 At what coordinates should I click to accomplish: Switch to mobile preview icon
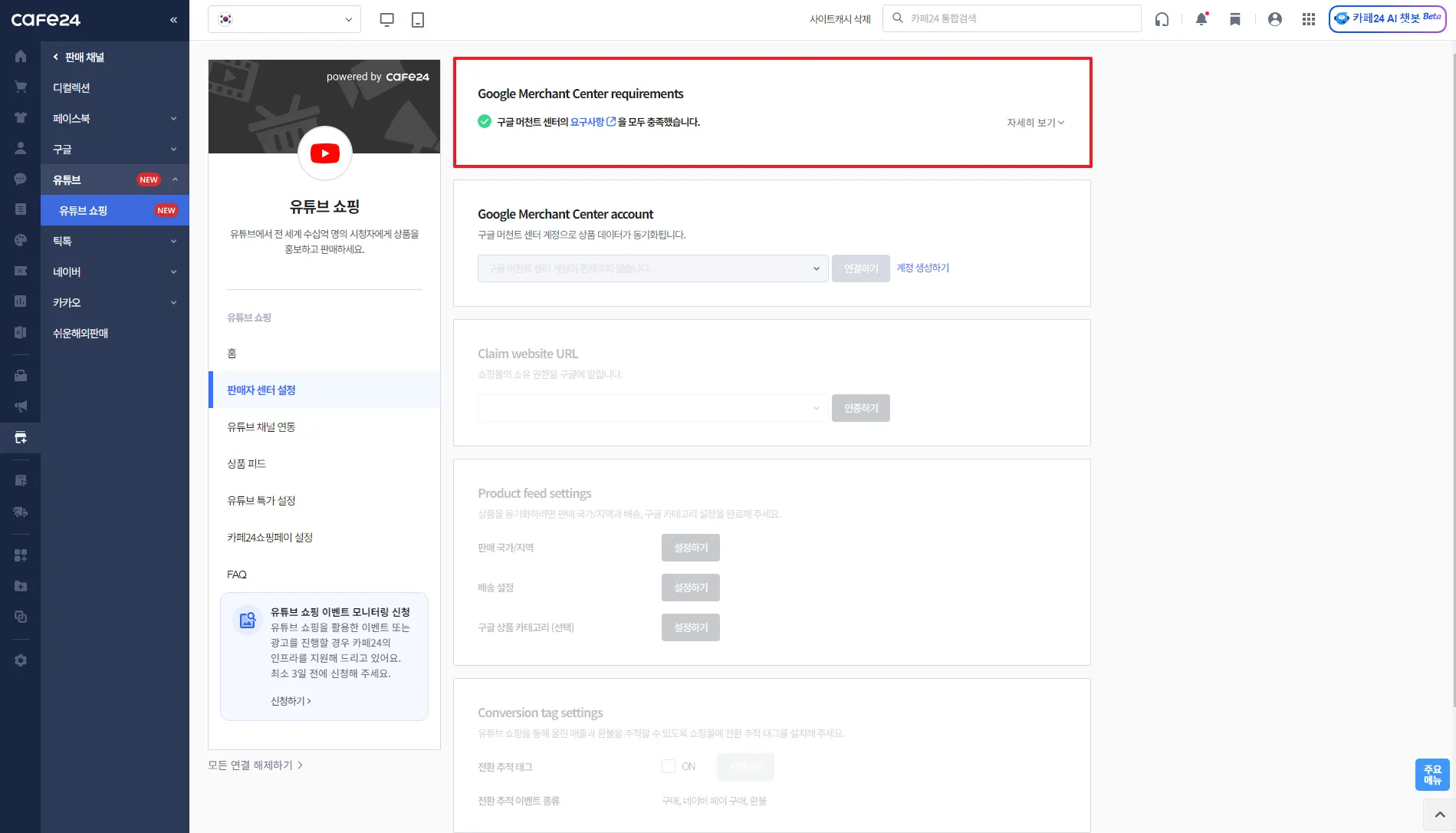point(418,20)
